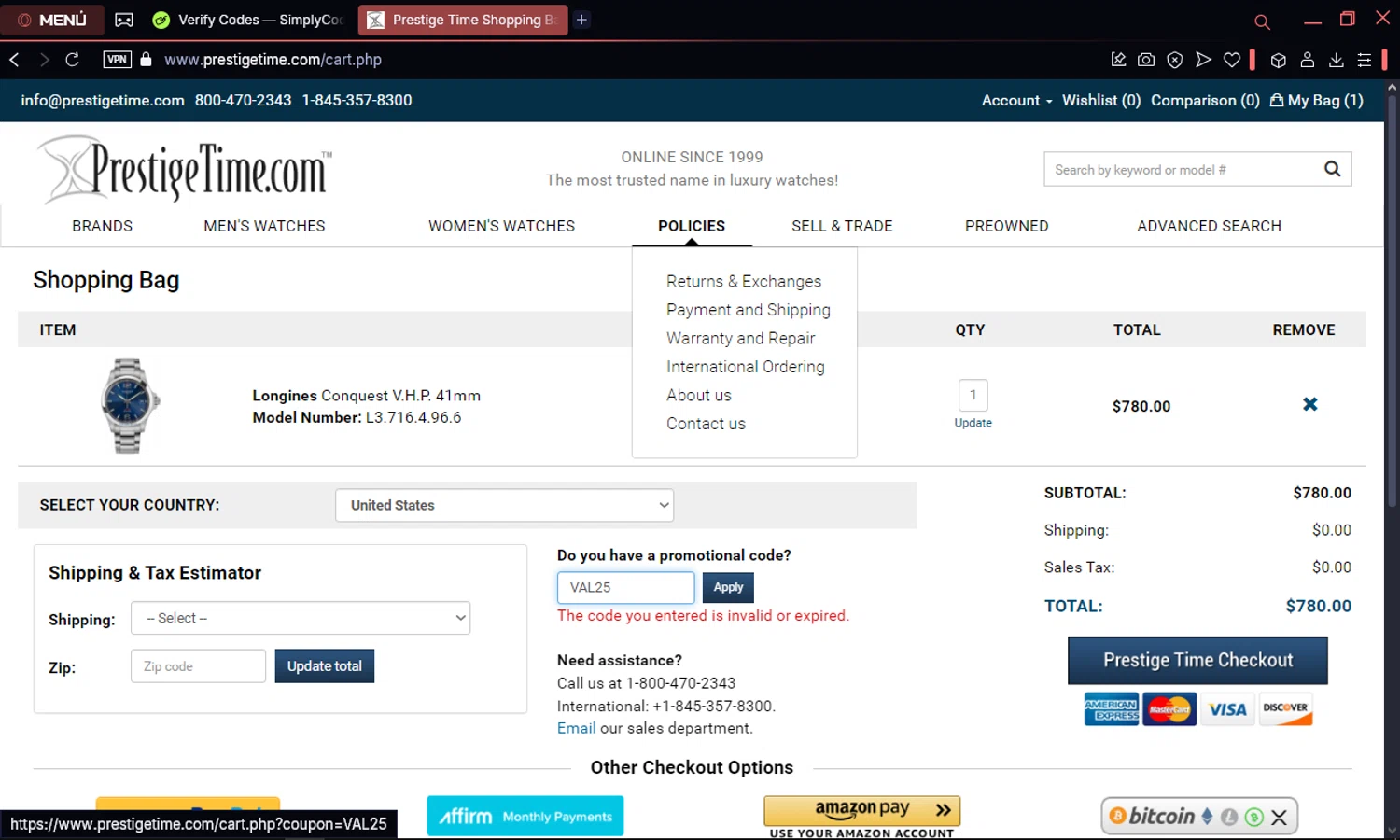
Task: Open Comparison (0) link
Action: click(x=1205, y=100)
